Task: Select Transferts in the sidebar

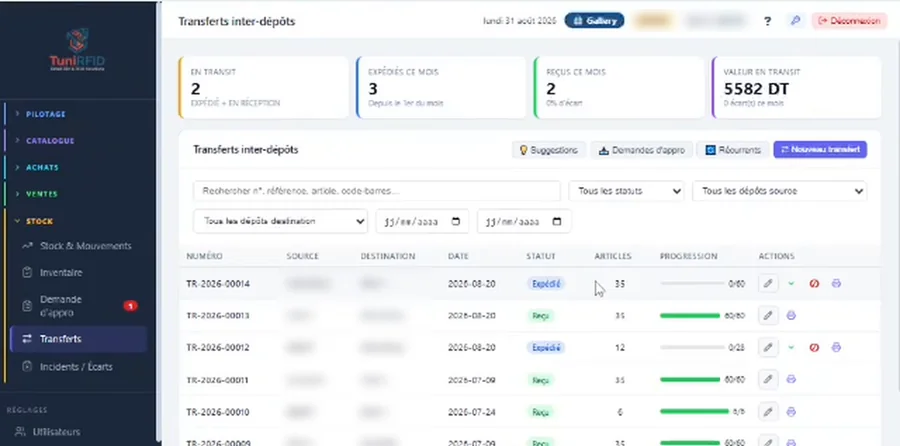Action: [x=78, y=339]
